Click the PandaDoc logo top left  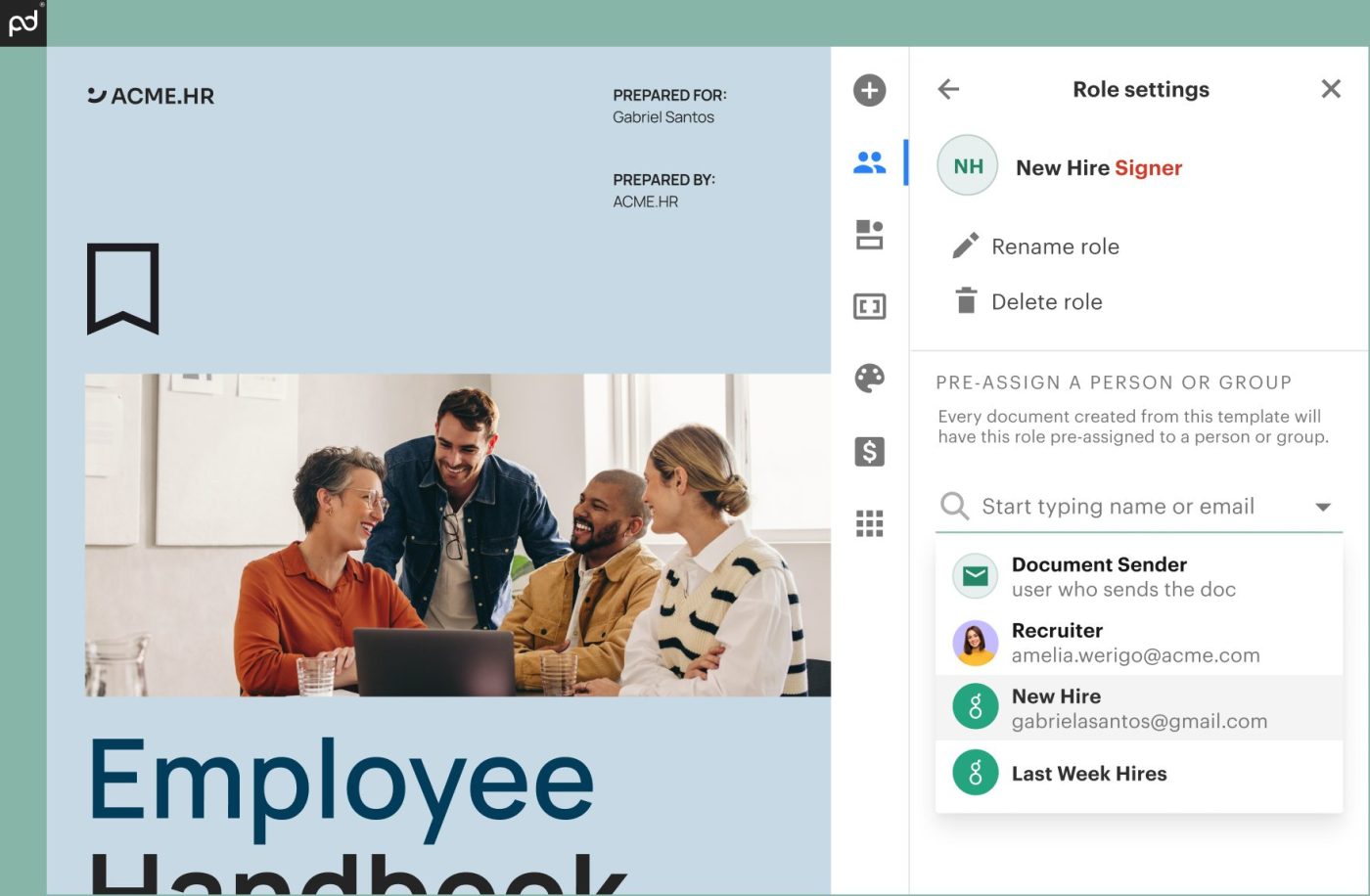(x=22, y=22)
